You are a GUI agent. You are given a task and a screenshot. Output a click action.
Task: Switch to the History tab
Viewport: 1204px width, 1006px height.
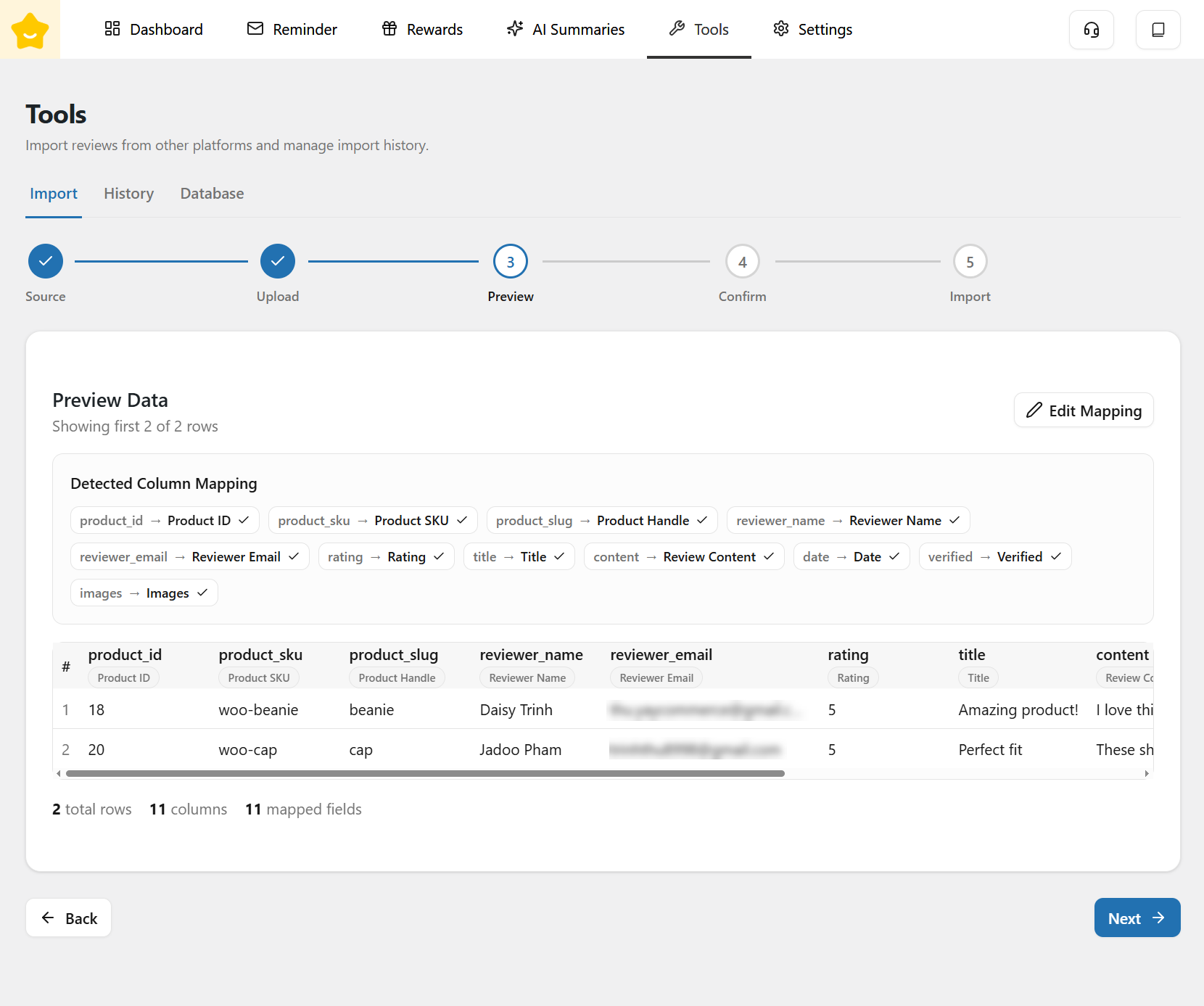pos(128,194)
